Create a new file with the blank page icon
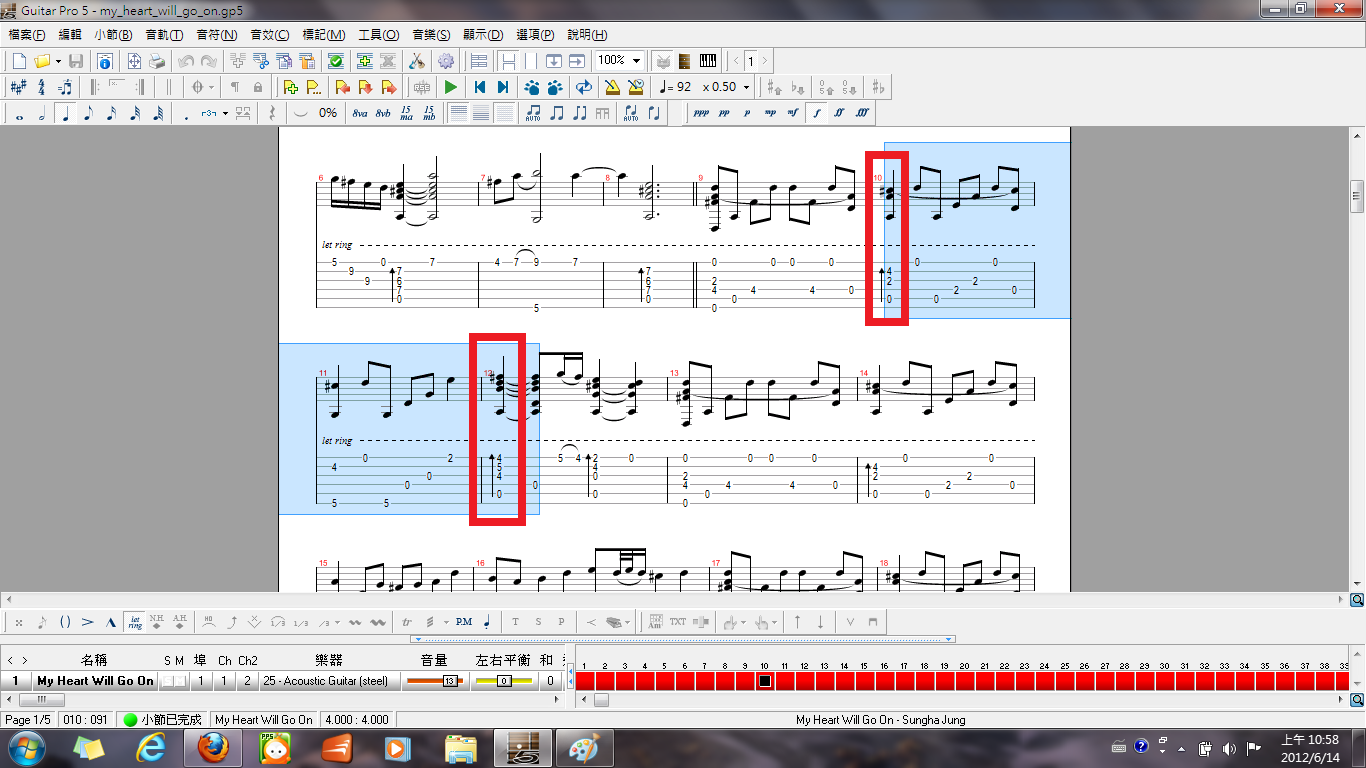This screenshot has height=768, width=1366. [19, 61]
